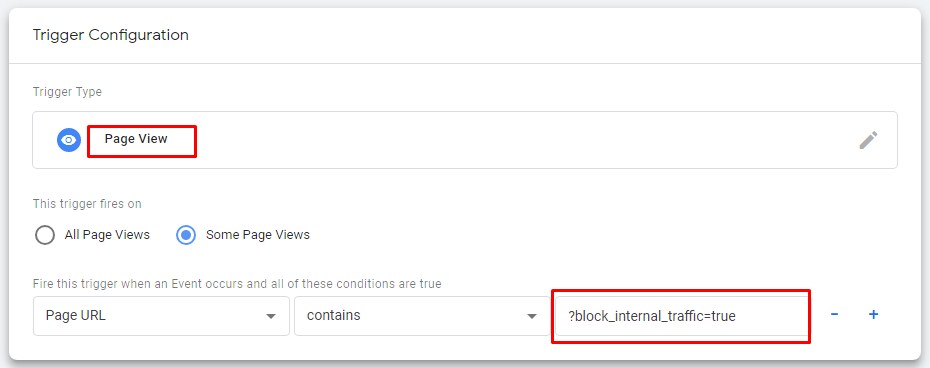The width and height of the screenshot is (930, 368).
Task: Click the pencil edit icon for trigger type
Action: [868, 140]
